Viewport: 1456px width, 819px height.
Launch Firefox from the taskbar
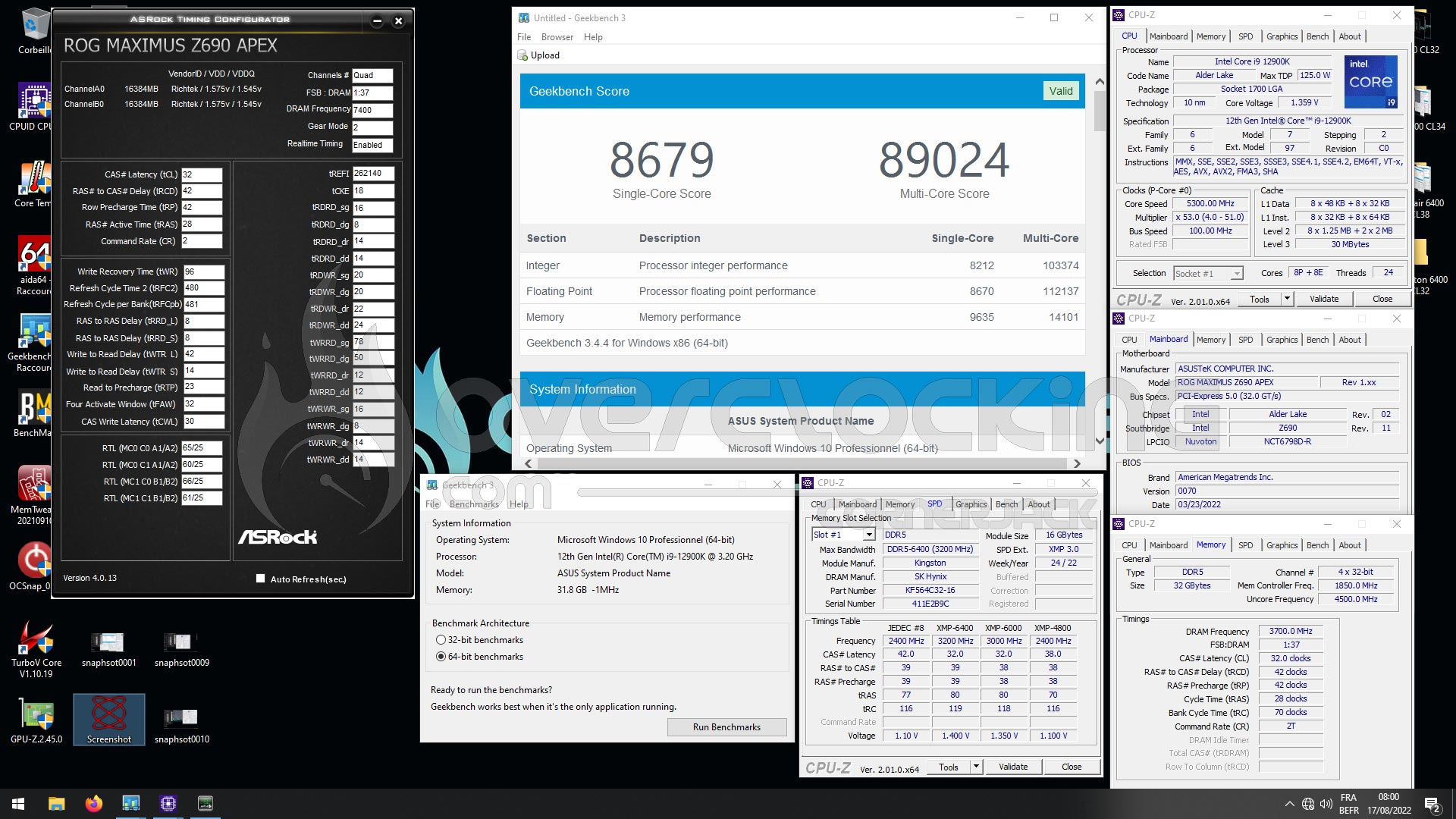[x=93, y=803]
